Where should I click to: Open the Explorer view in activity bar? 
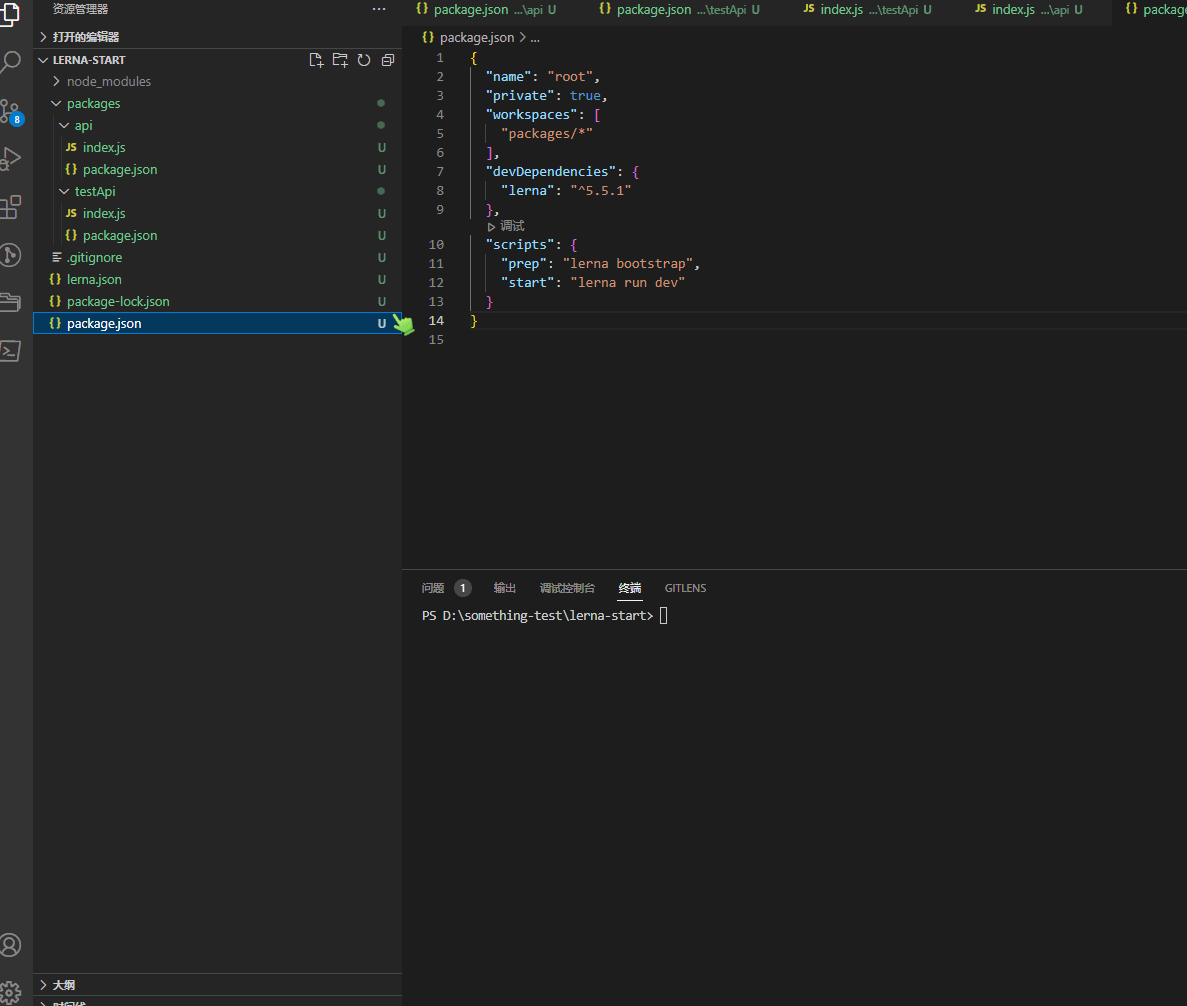click(x=10, y=14)
